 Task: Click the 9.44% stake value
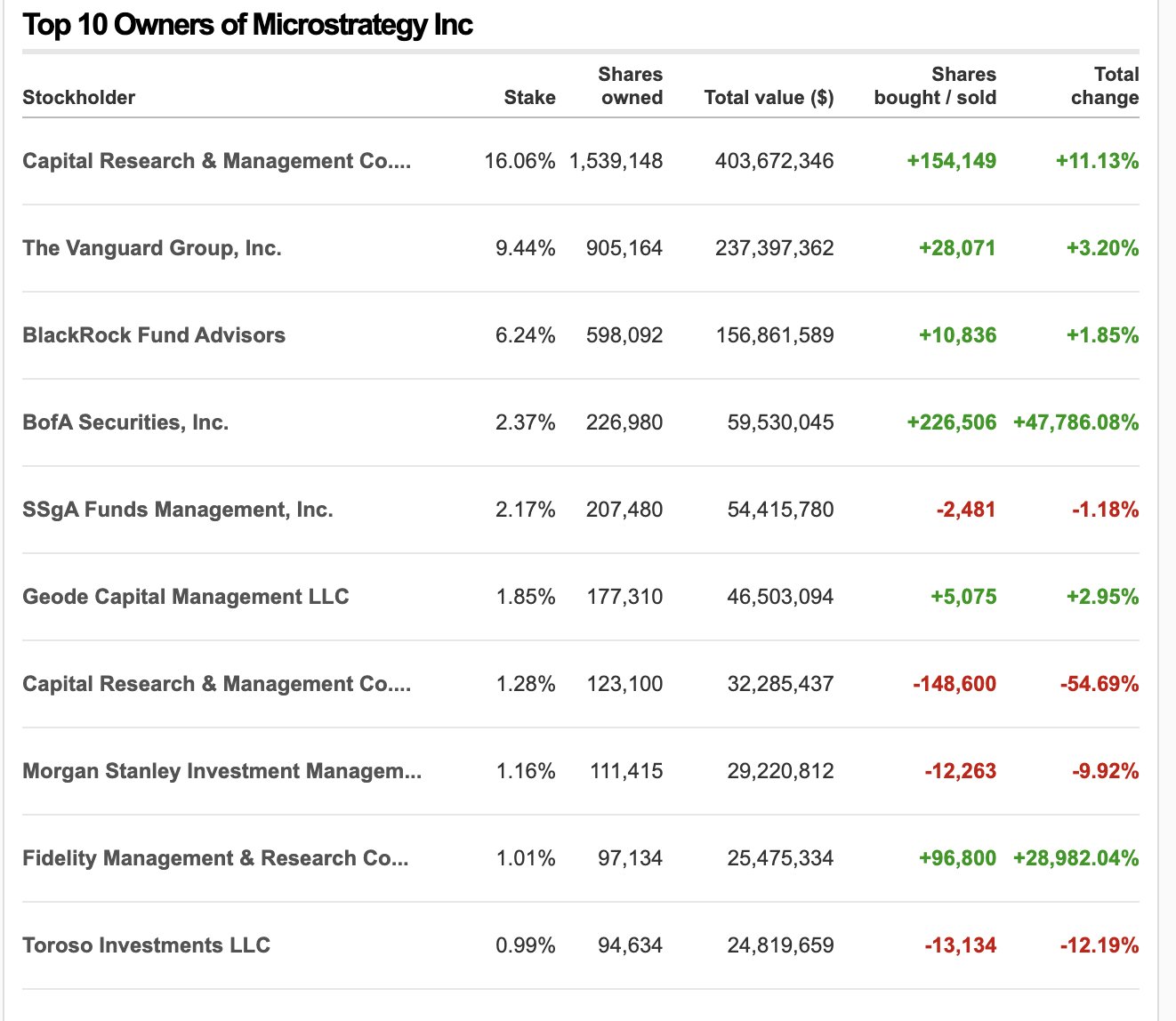pos(526,248)
